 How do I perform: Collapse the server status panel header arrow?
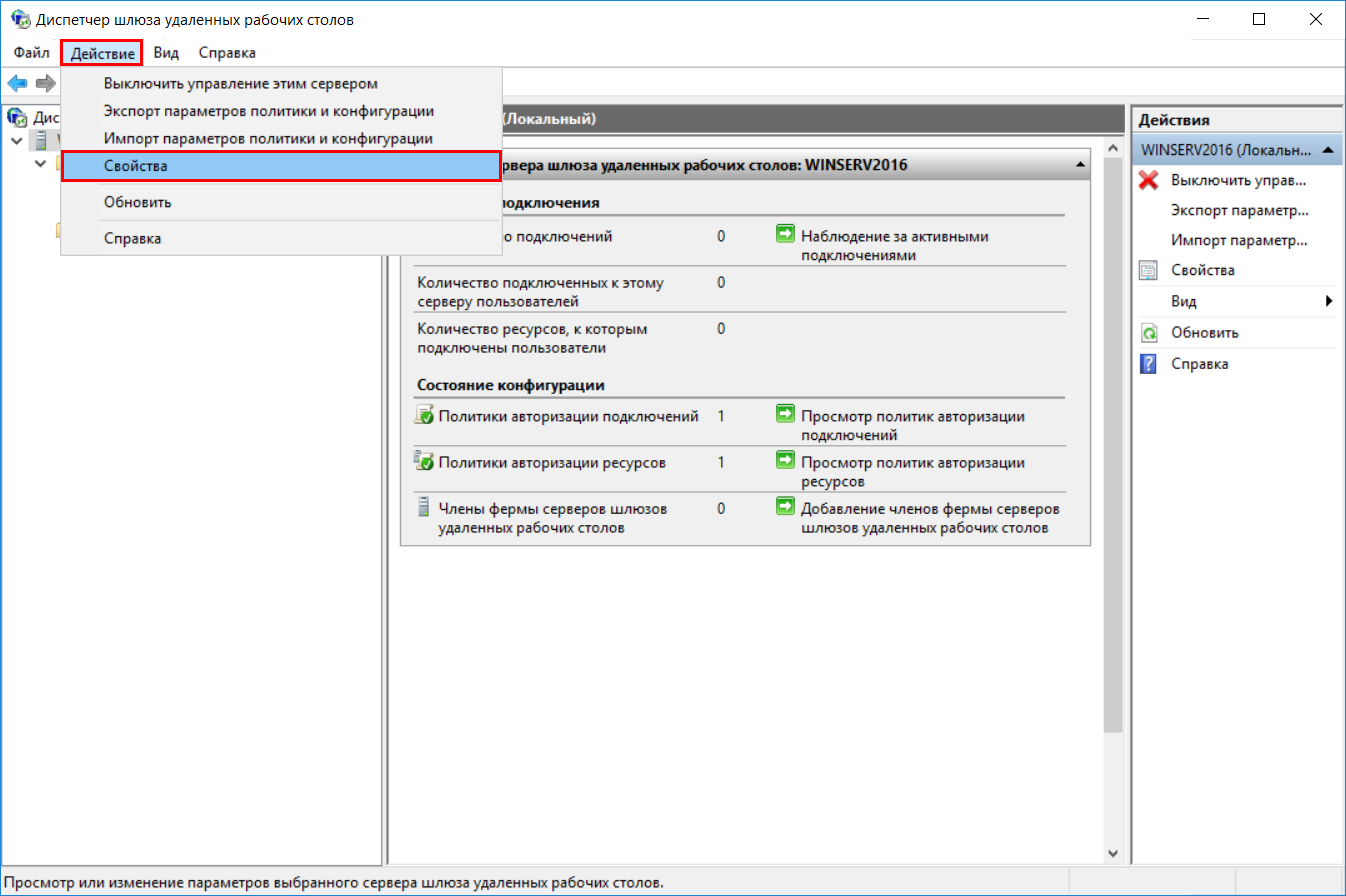1080,165
